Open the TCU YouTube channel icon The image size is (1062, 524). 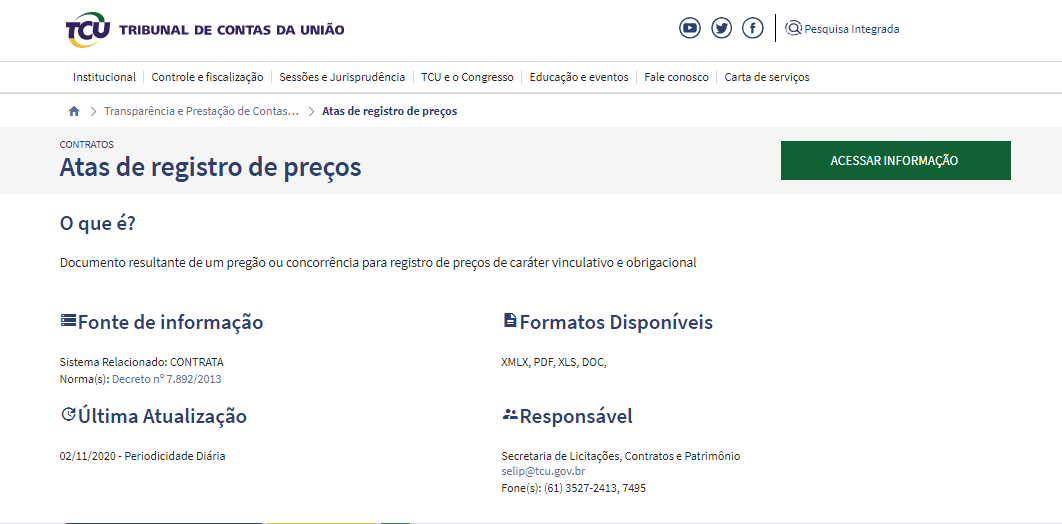[x=690, y=28]
